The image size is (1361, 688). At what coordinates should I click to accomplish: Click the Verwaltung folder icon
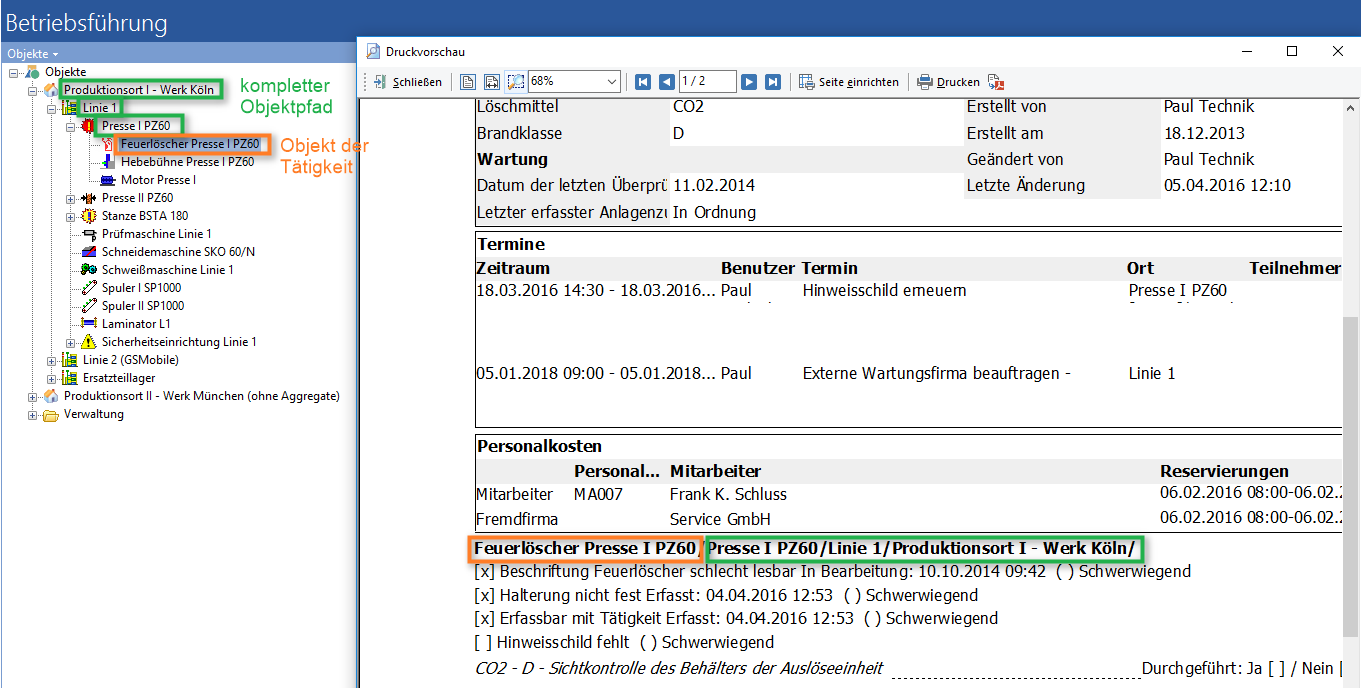click(x=51, y=414)
